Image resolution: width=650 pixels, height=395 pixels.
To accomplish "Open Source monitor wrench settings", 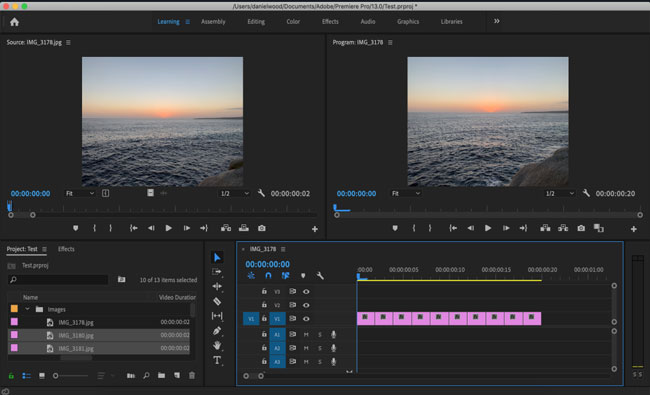I will [x=261, y=193].
